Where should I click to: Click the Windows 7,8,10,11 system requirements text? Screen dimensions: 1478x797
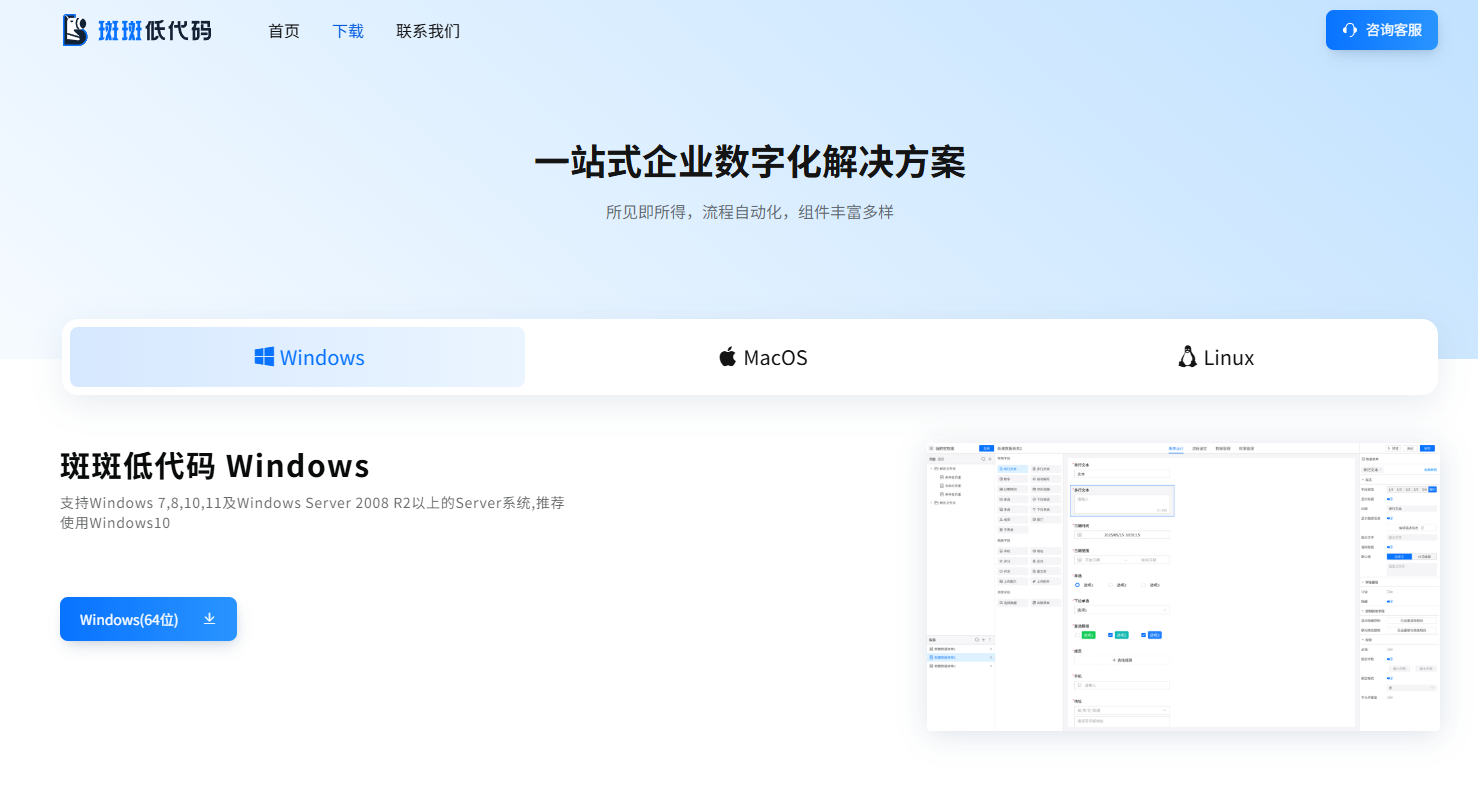(x=312, y=512)
